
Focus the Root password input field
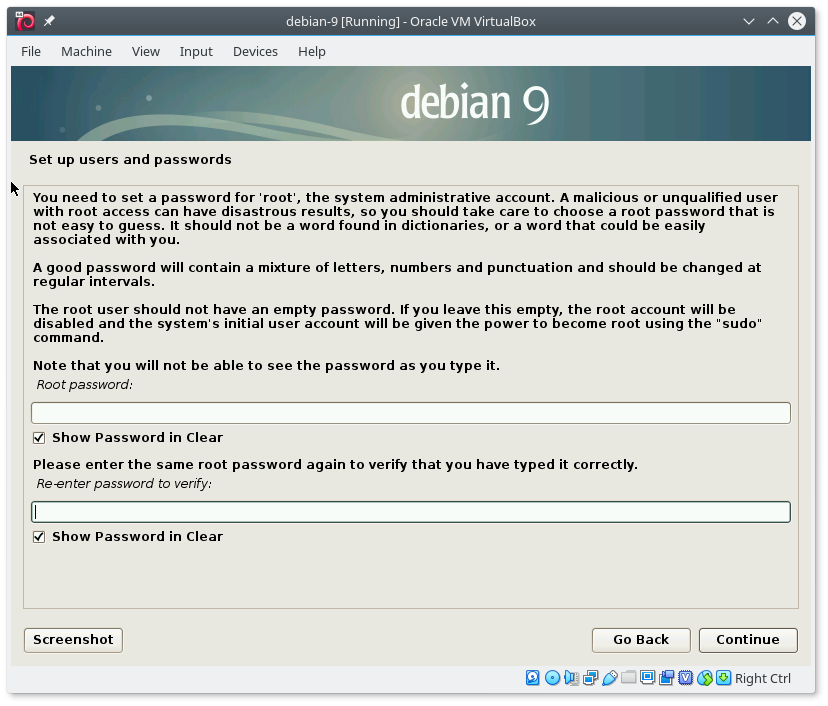pyautogui.click(x=410, y=413)
